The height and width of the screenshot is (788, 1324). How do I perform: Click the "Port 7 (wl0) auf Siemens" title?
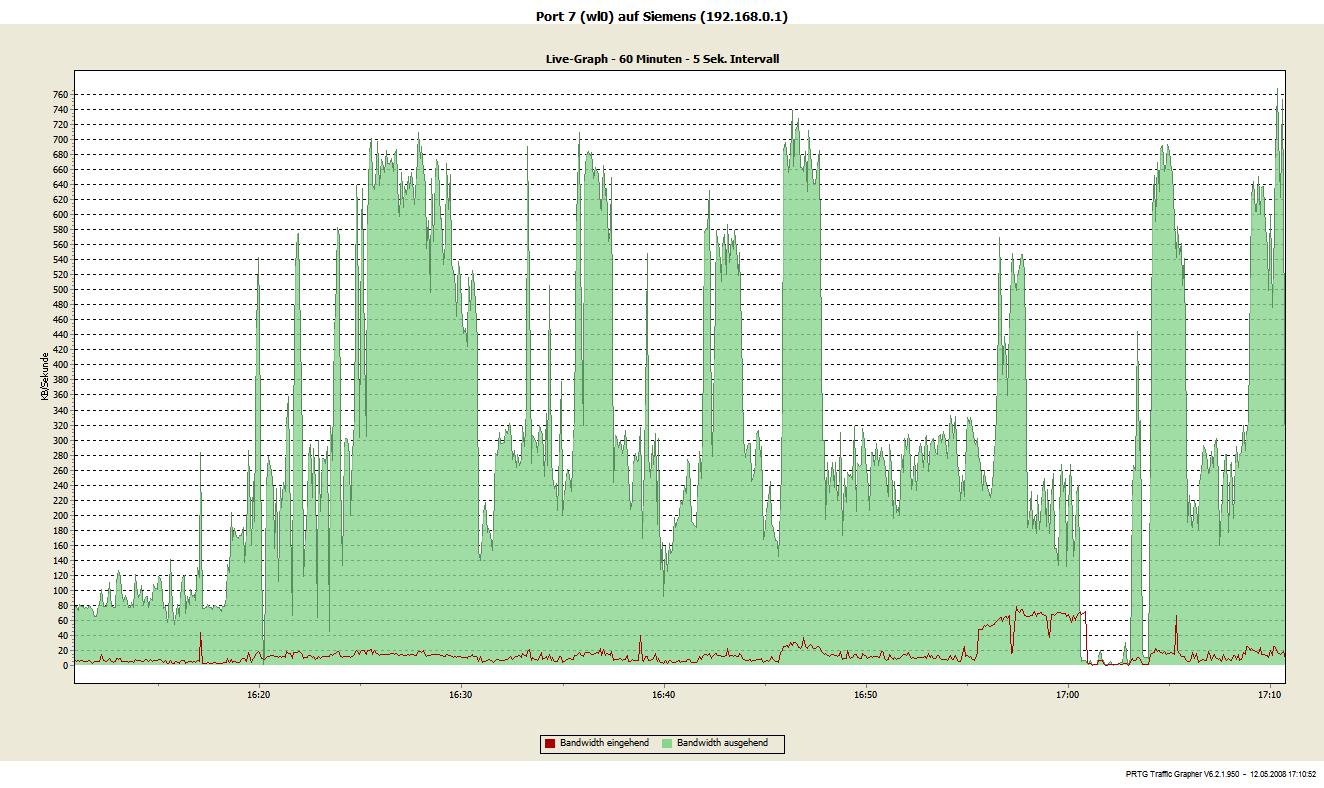point(661,16)
